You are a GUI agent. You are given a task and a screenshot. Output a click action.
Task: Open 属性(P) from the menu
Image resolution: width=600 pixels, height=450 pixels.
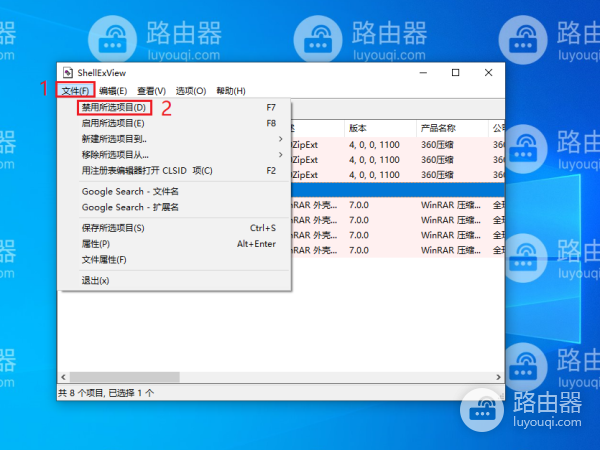[x=176, y=244]
